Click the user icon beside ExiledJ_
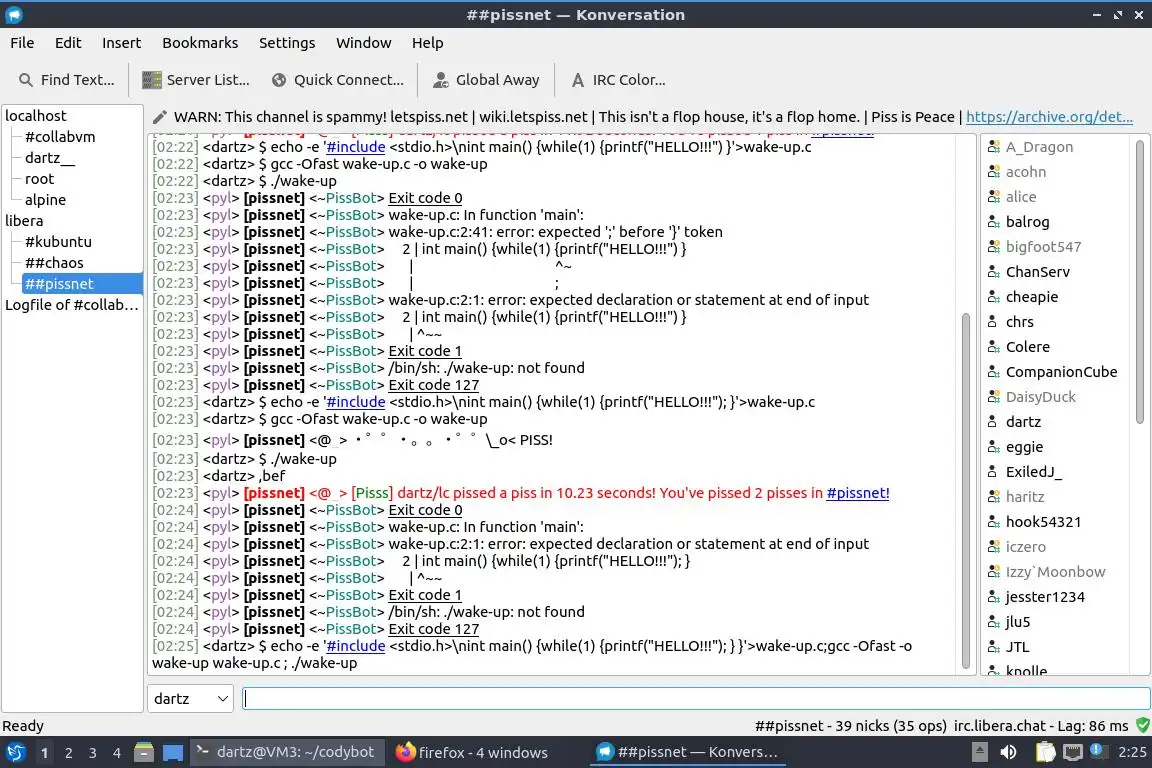 click(x=993, y=472)
